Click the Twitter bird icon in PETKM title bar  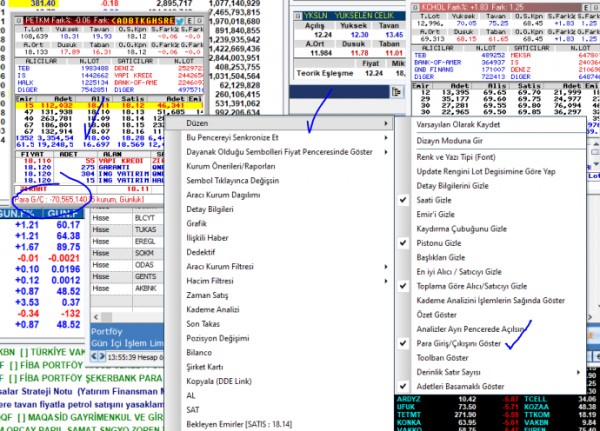pos(180,21)
